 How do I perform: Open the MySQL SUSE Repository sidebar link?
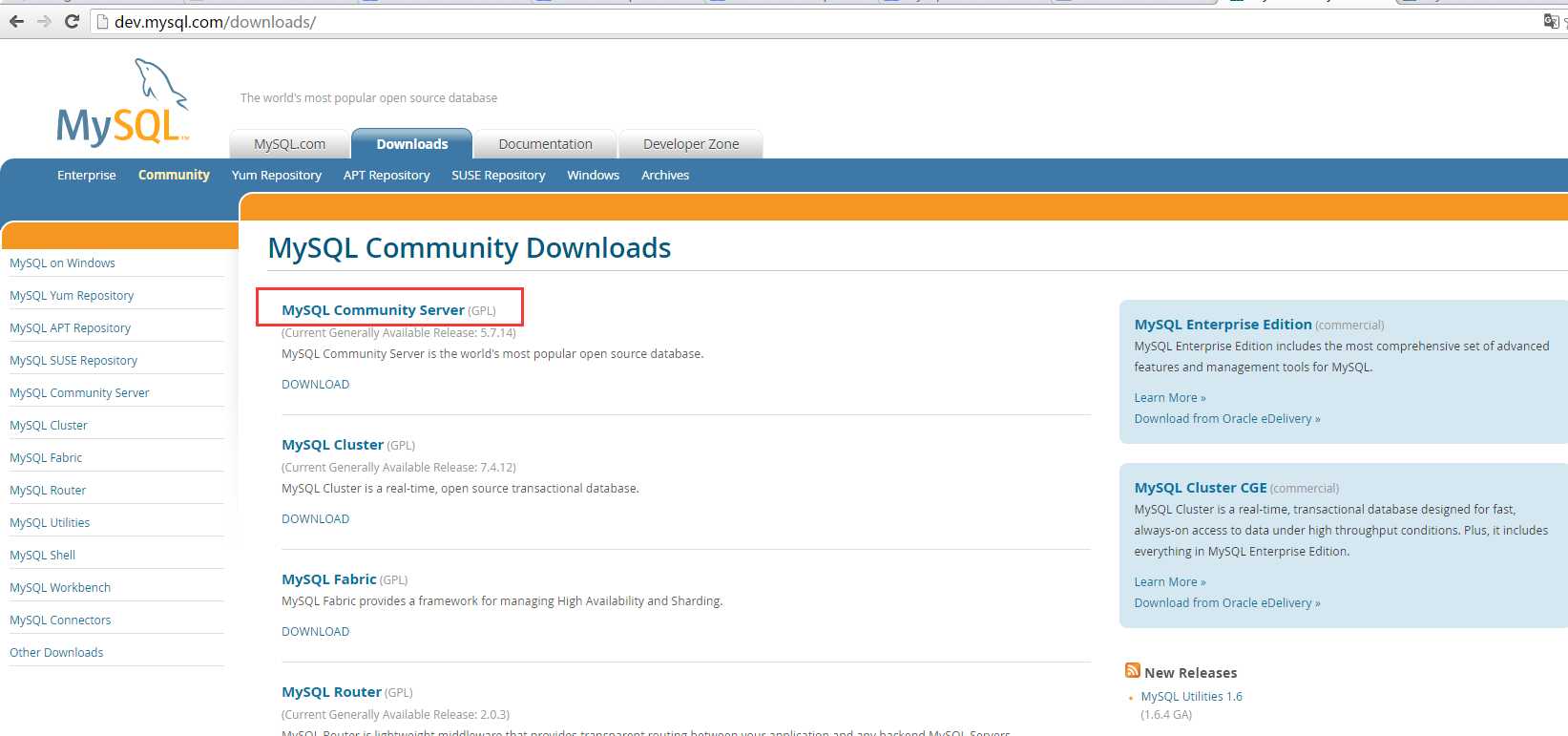pos(73,360)
